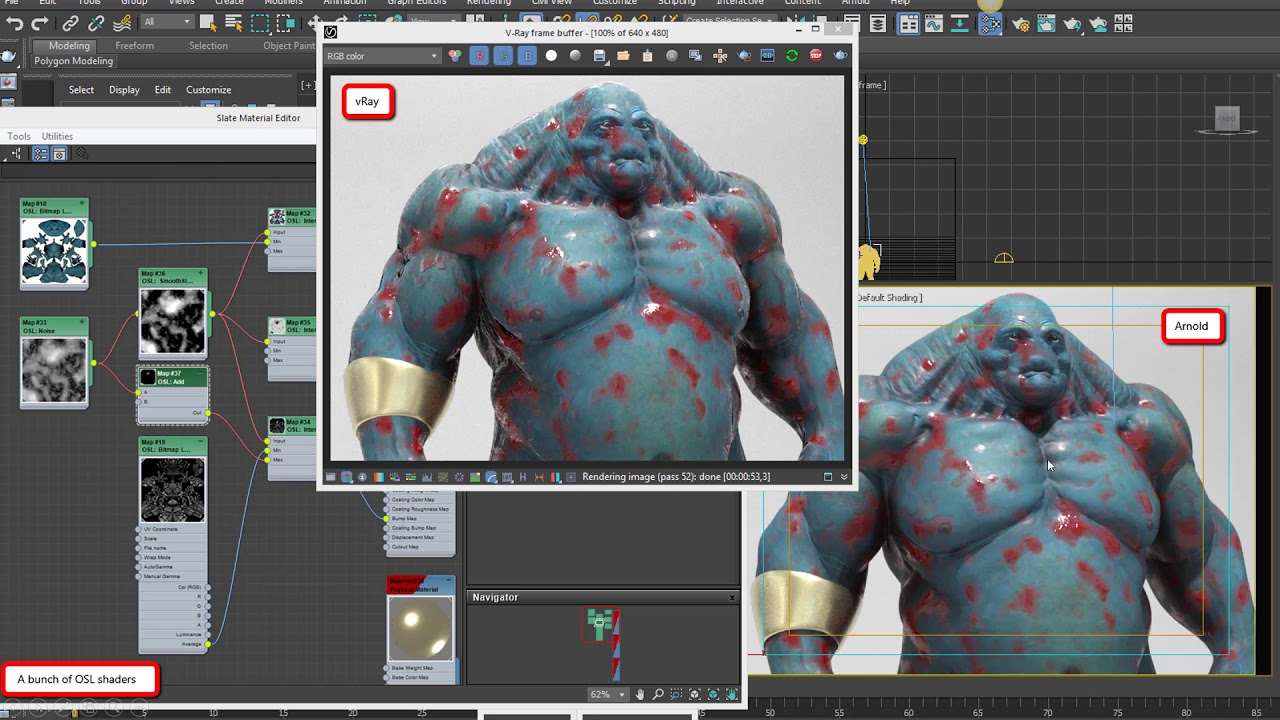
Task: Expand V-Ray frame buffer bottom chevron
Action: (x=844, y=477)
